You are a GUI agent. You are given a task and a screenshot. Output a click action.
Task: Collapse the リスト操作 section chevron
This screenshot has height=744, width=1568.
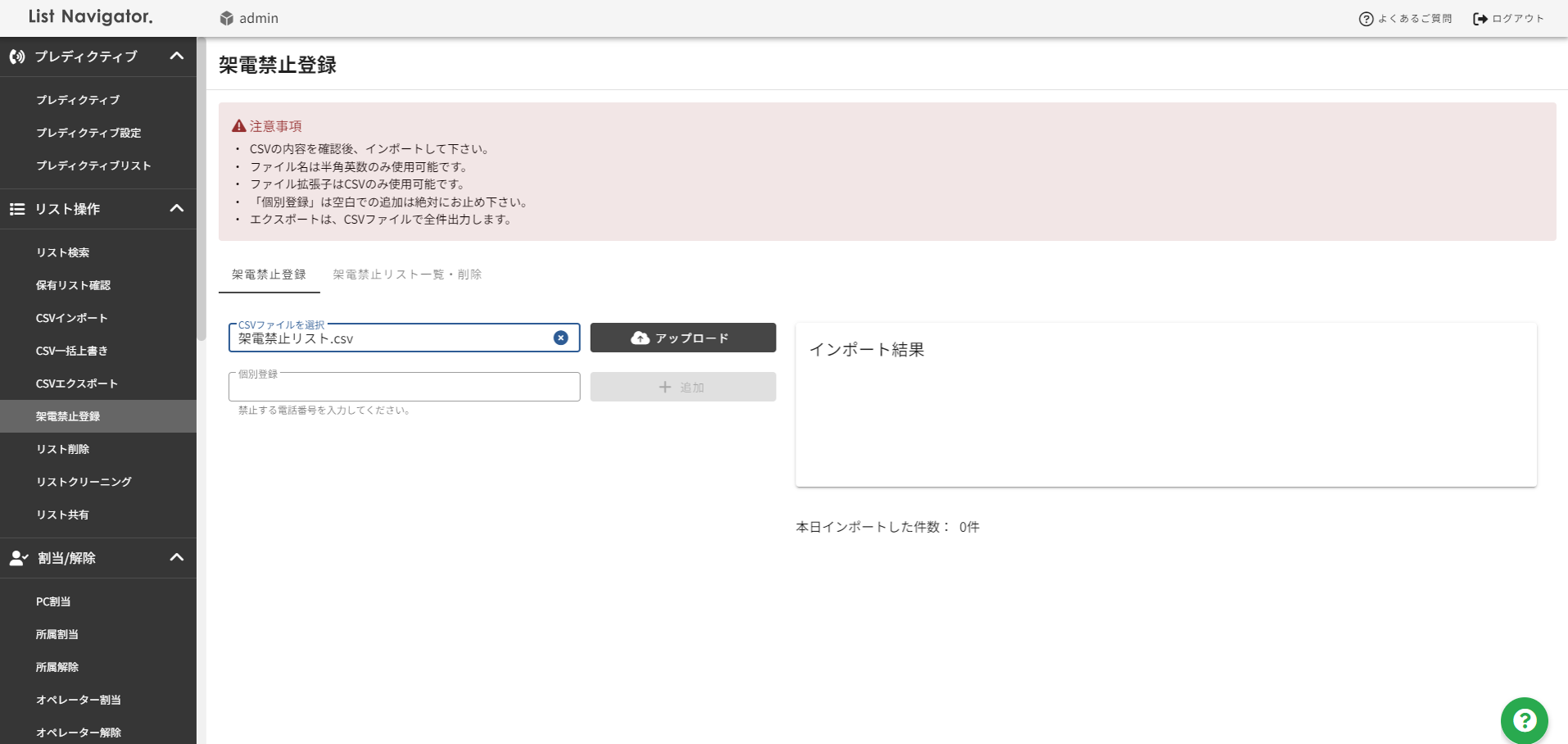point(176,208)
